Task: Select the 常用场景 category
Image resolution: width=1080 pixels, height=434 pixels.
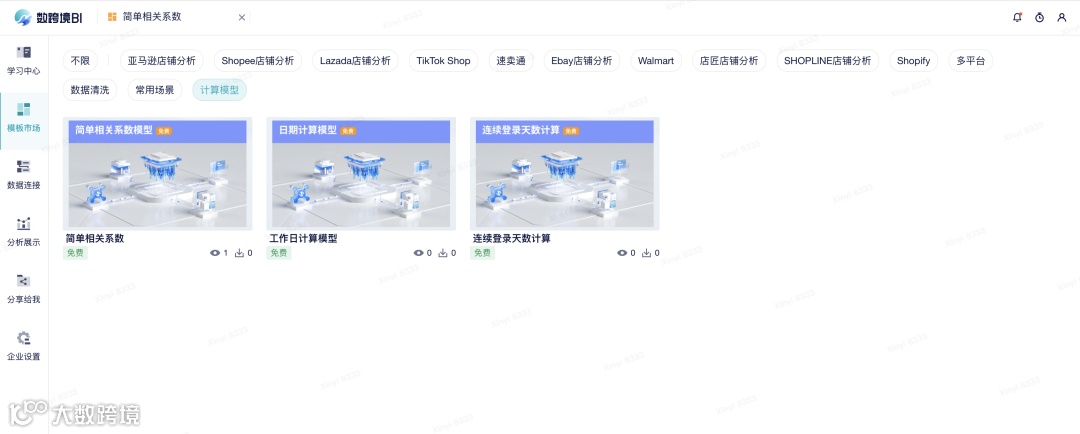Action: click(x=155, y=90)
